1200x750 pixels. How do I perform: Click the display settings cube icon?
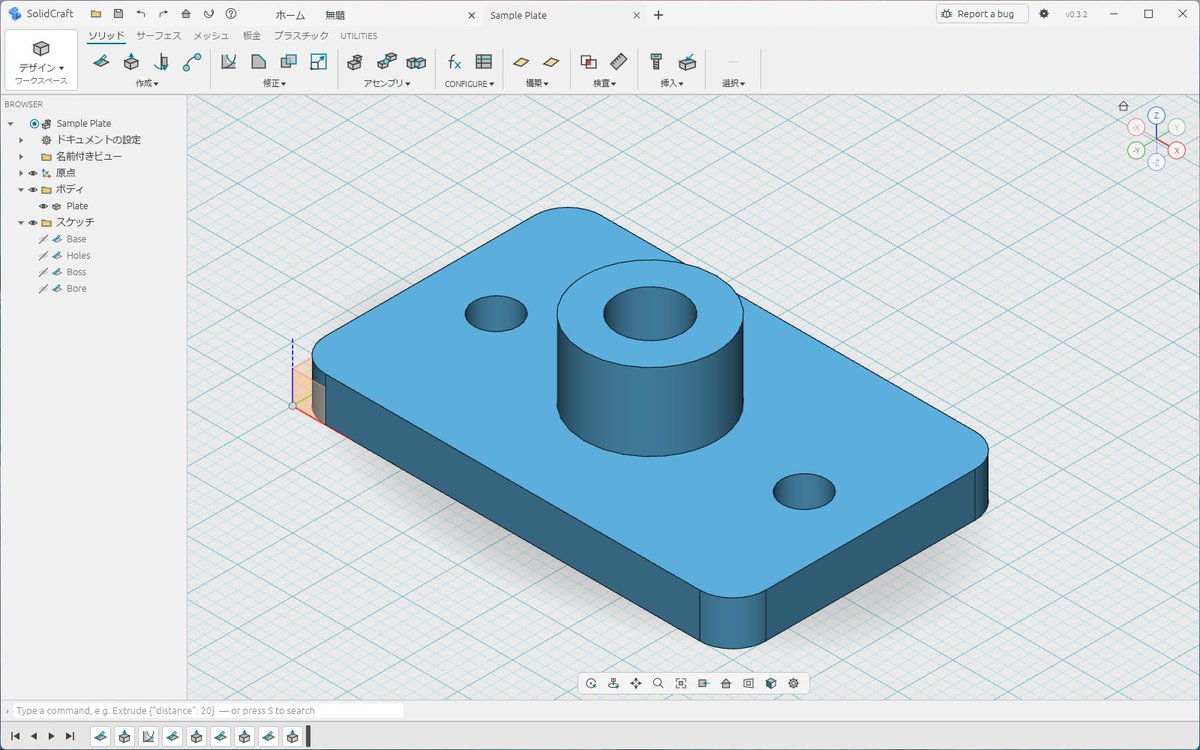(x=771, y=684)
